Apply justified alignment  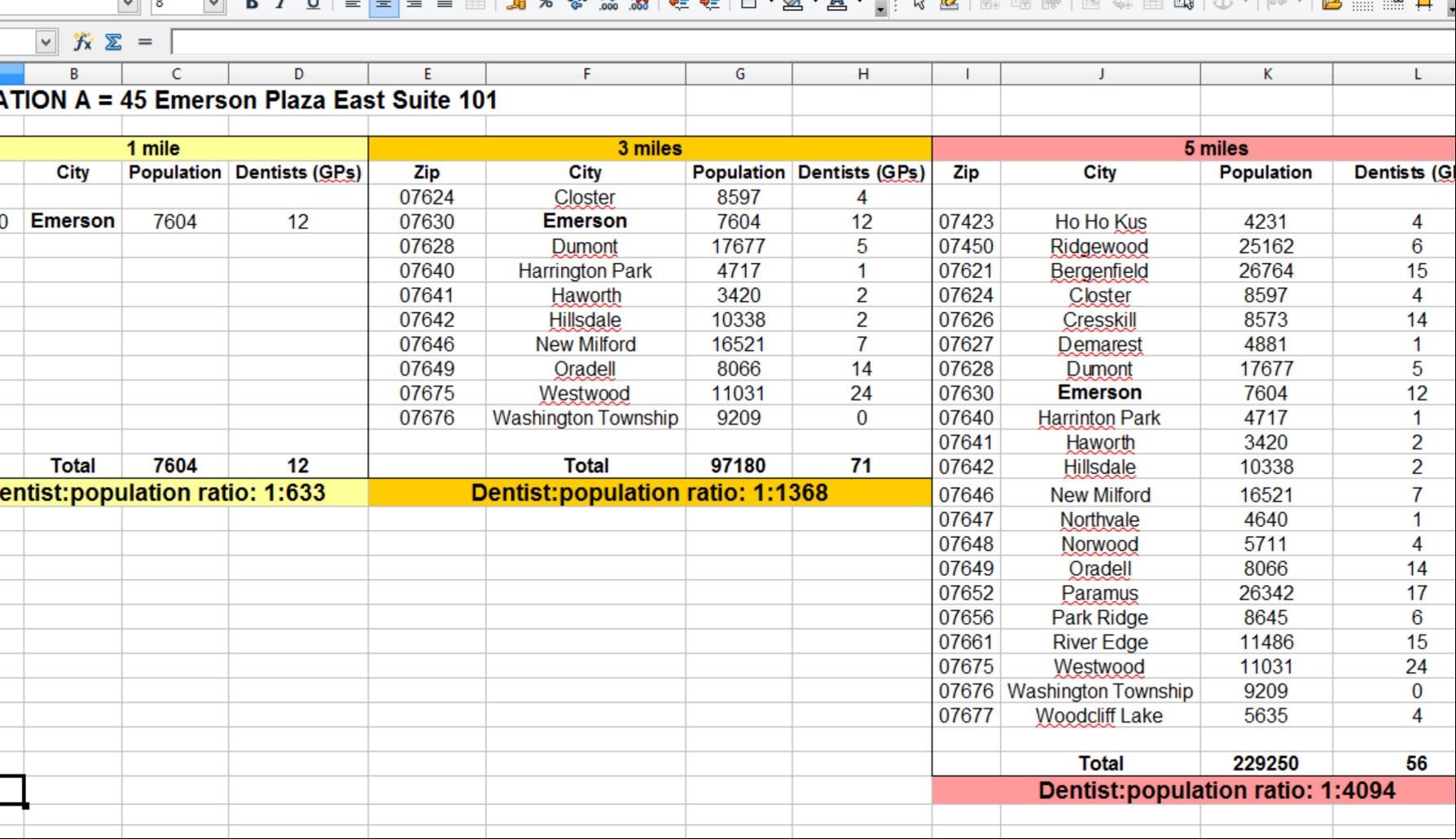(x=445, y=5)
